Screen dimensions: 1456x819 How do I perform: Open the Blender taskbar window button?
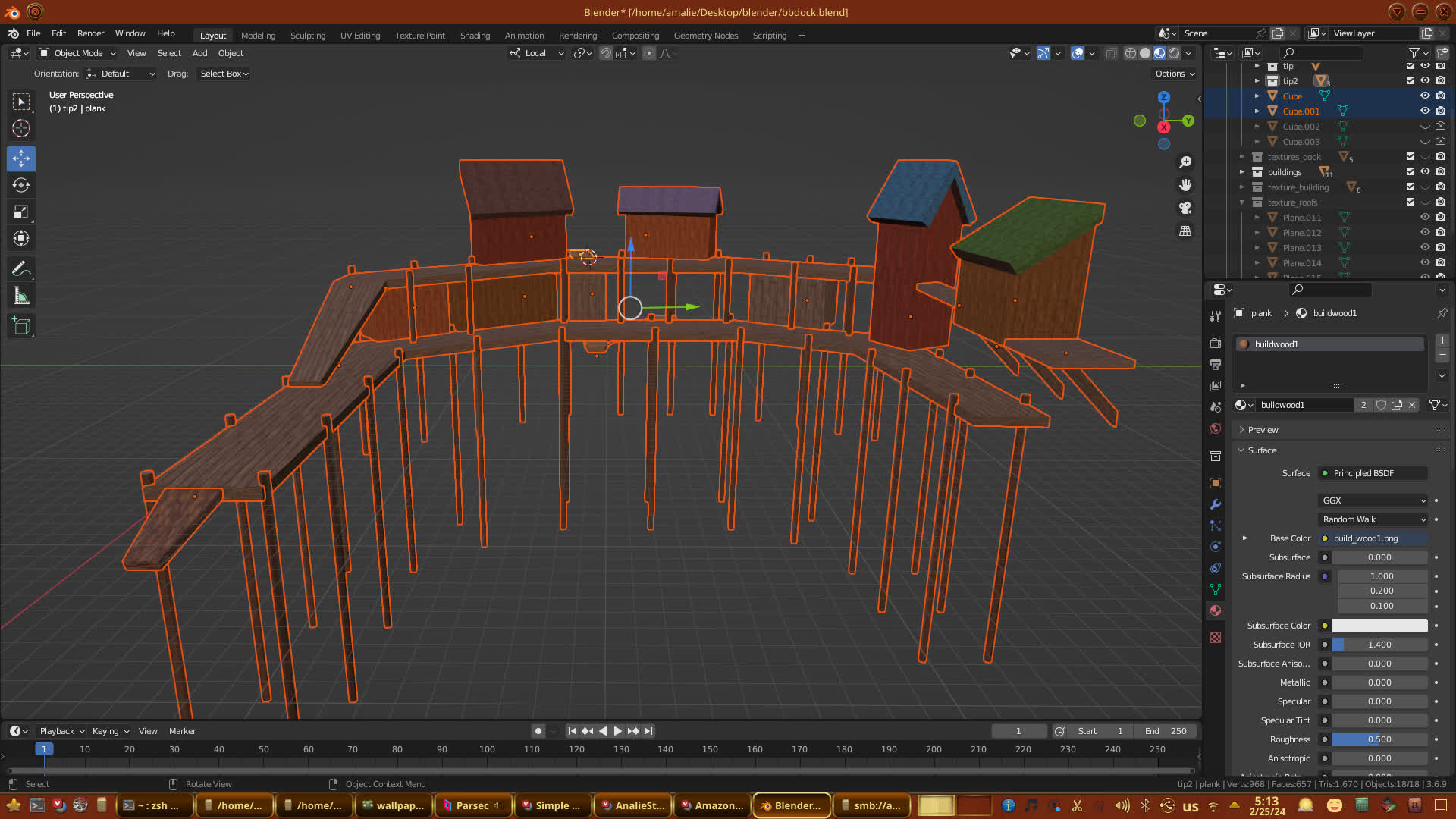(792, 805)
